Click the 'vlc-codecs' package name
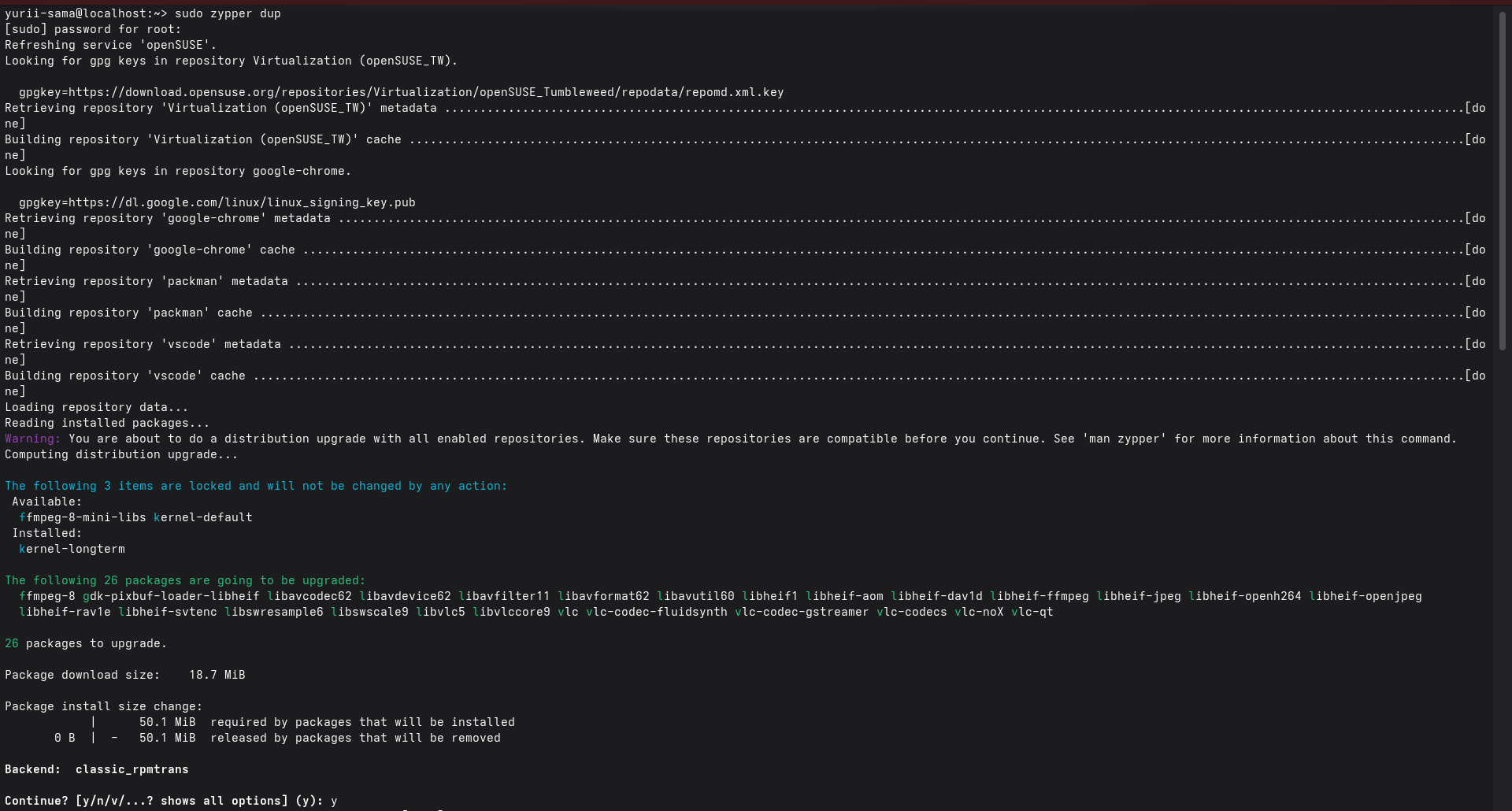The image size is (1512, 811). [912, 612]
